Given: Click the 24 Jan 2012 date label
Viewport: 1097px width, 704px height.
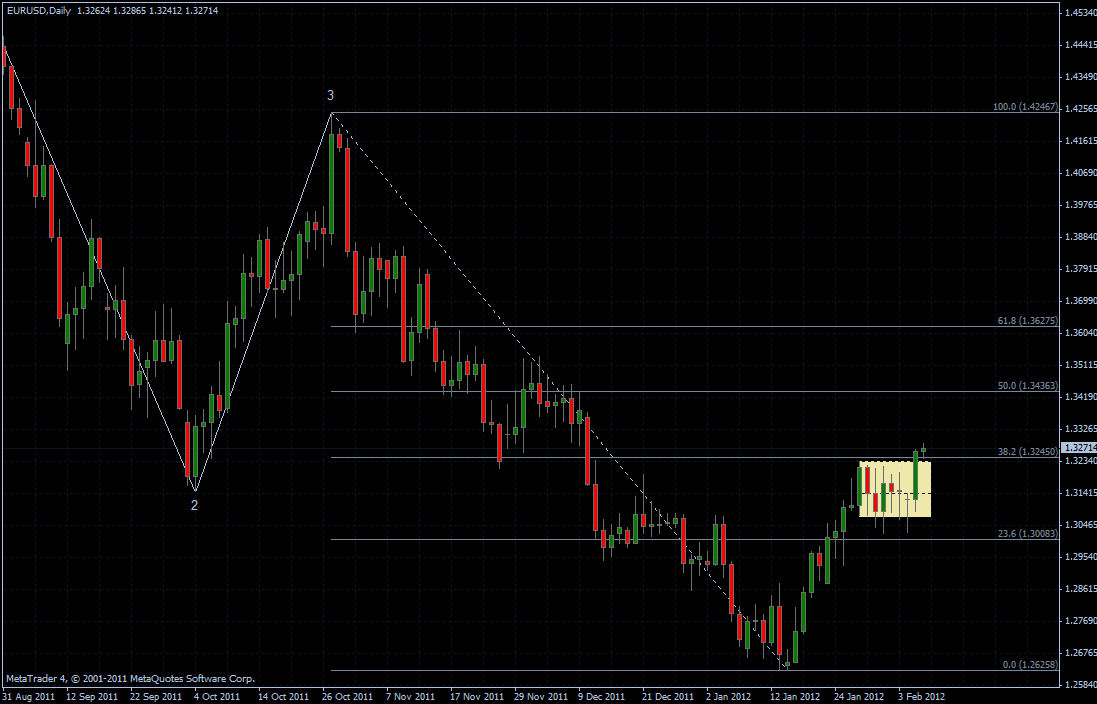Looking at the screenshot, I should click(859, 696).
